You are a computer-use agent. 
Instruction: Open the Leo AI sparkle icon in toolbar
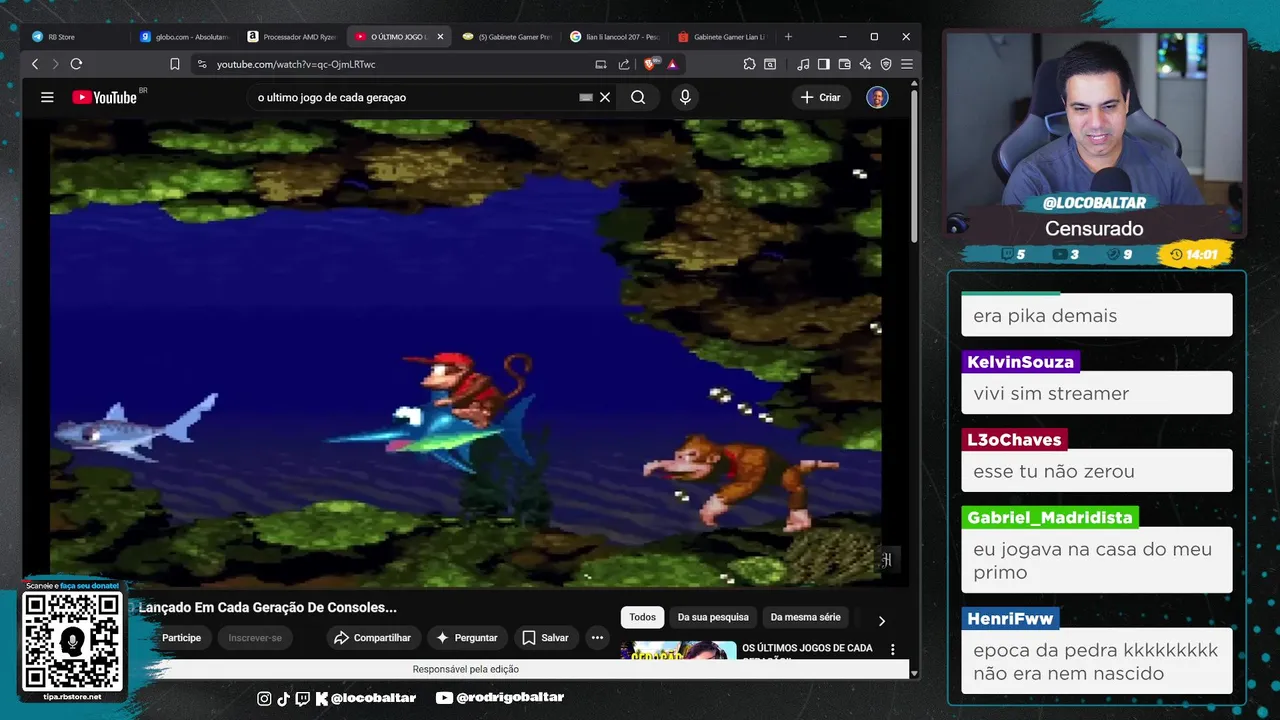(865, 64)
